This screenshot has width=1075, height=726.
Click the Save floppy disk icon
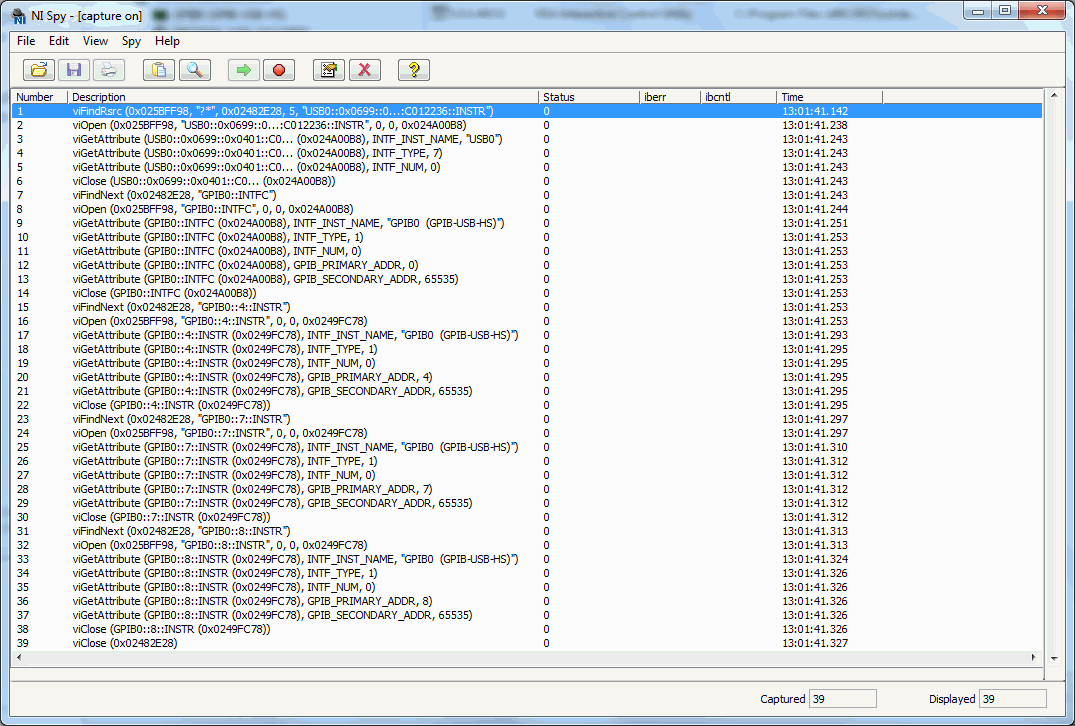(73, 70)
